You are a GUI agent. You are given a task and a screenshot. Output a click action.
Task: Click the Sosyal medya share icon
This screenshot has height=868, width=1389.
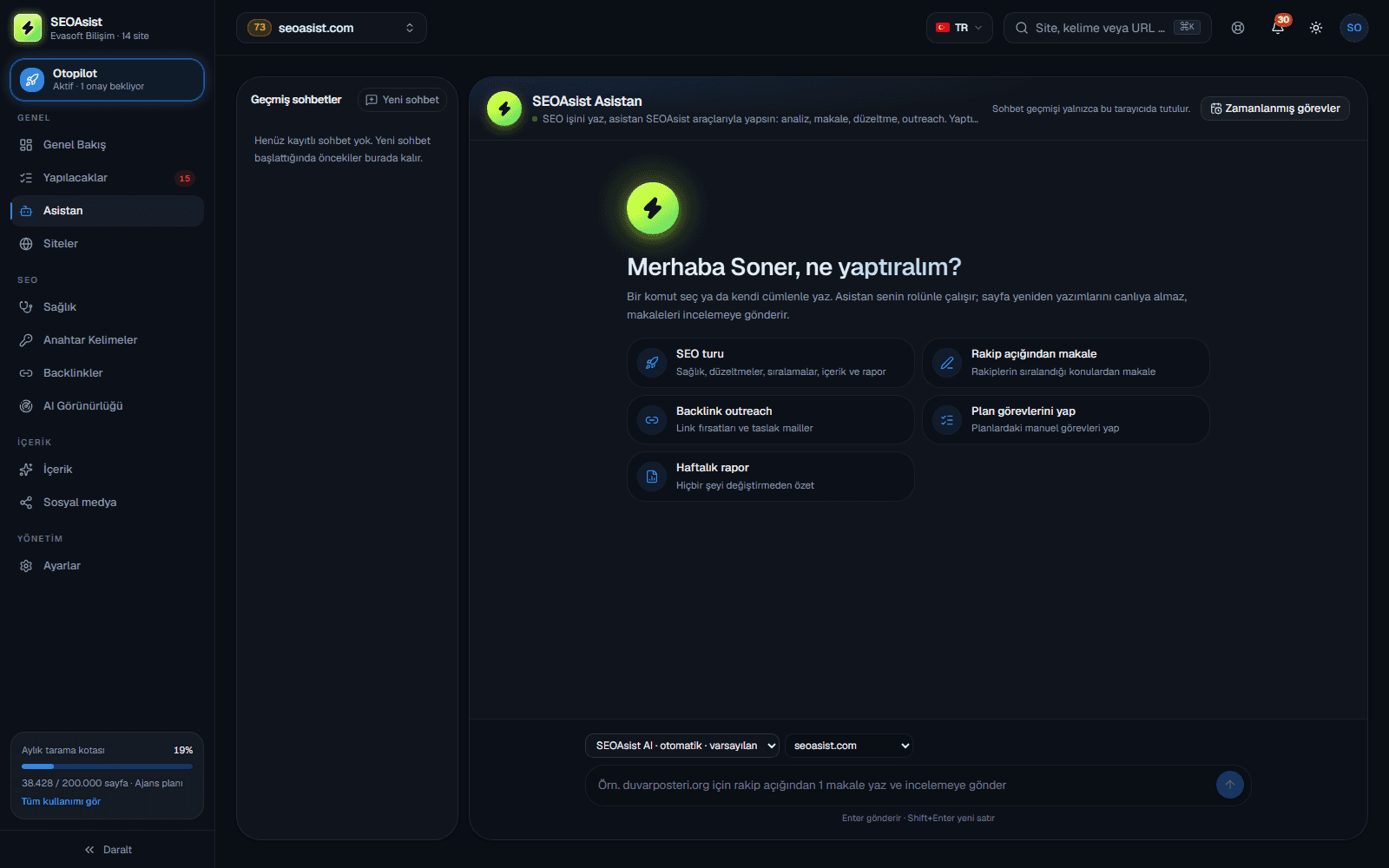26,503
